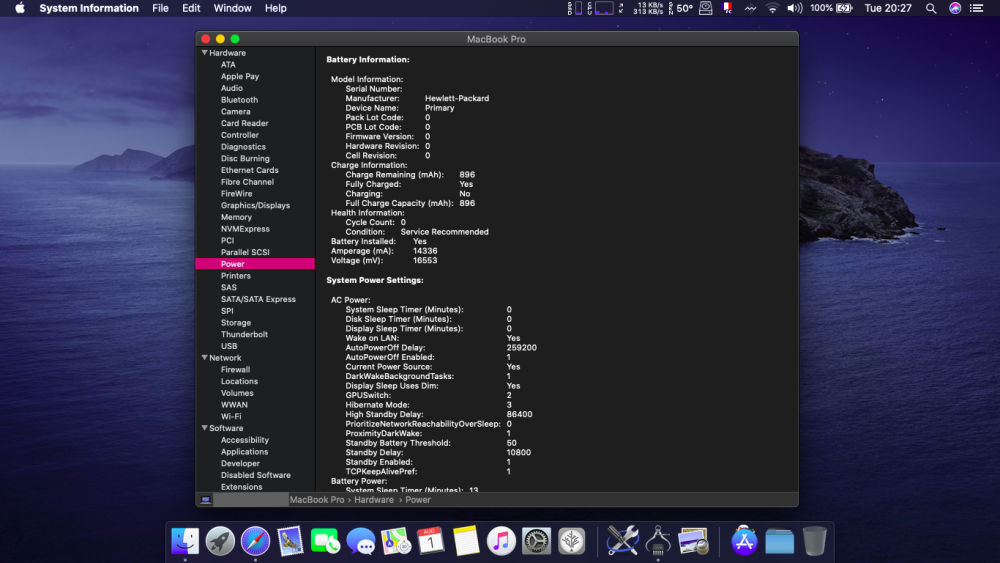Select Applications under Software

pyautogui.click(x=244, y=451)
